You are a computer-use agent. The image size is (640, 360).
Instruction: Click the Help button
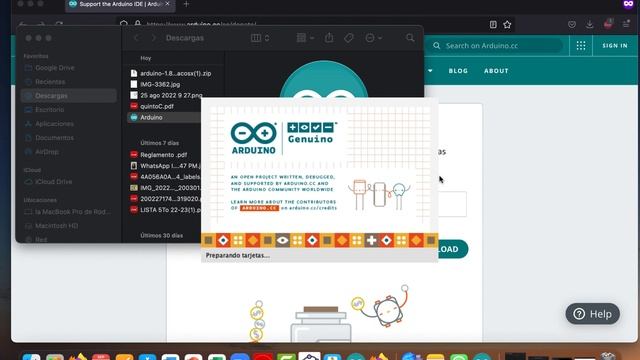click(x=593, y=314)
